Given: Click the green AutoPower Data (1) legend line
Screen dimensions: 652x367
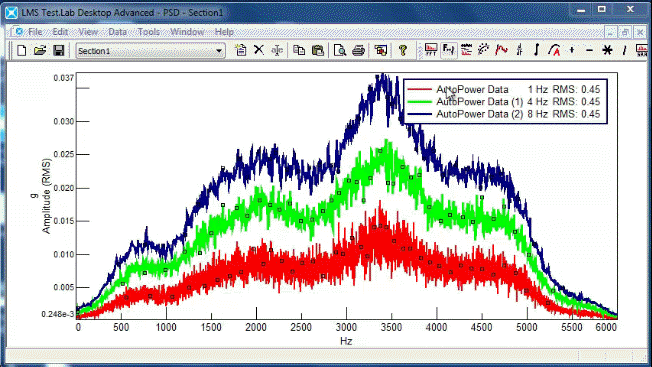Looking at the screenshot, I should pyautogui.click(x=420, y=101).
